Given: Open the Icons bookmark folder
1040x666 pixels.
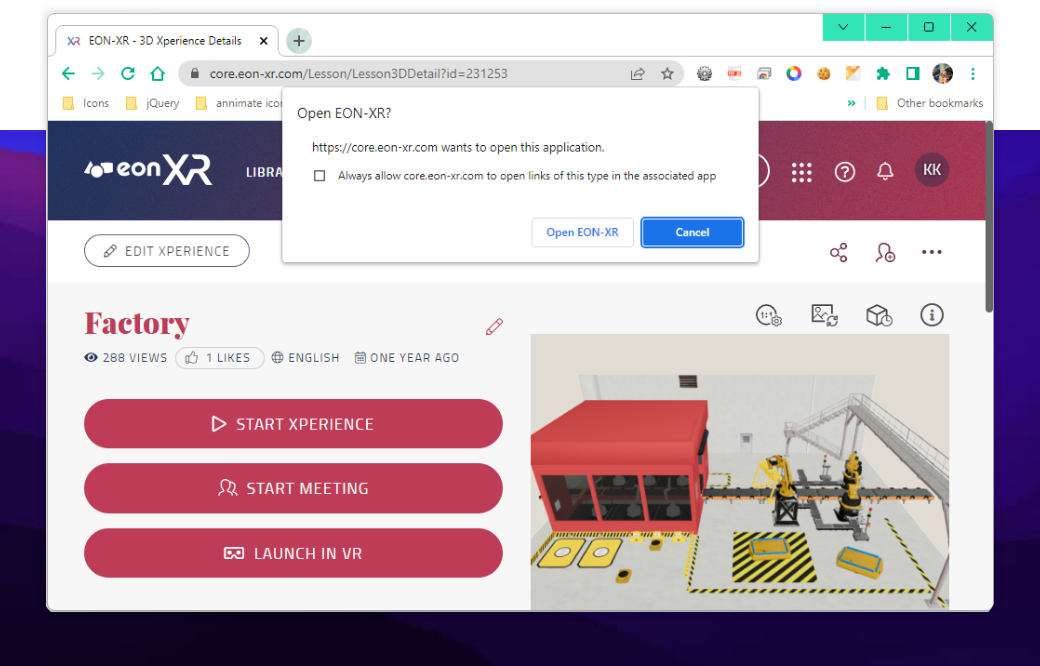Looking at the screenshot, I should click(86, 103).
